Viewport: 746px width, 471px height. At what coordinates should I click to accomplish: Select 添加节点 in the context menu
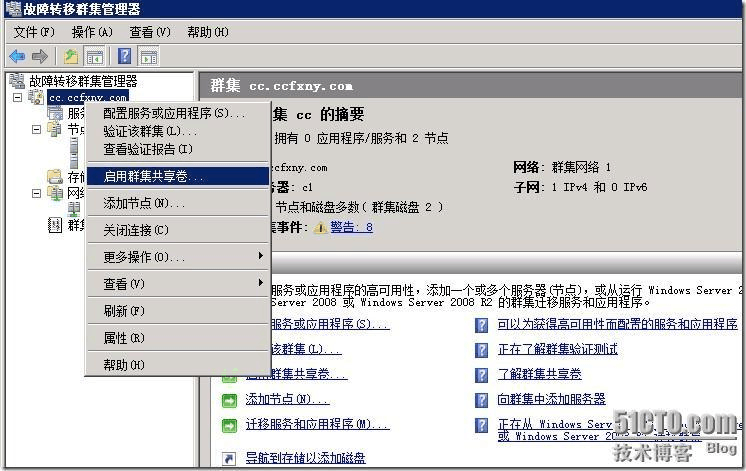(x=144, y=203)
